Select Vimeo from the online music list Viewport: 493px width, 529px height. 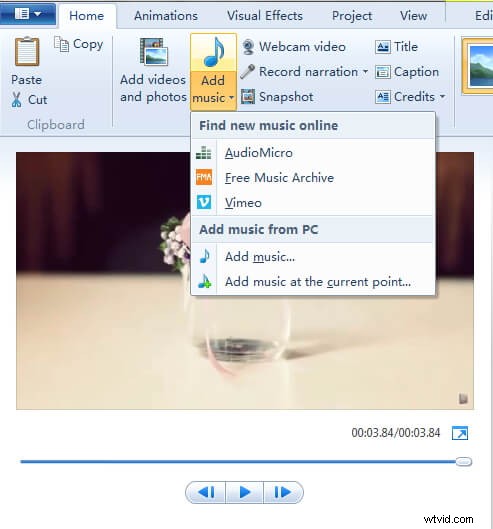click(x=313, y=203)
